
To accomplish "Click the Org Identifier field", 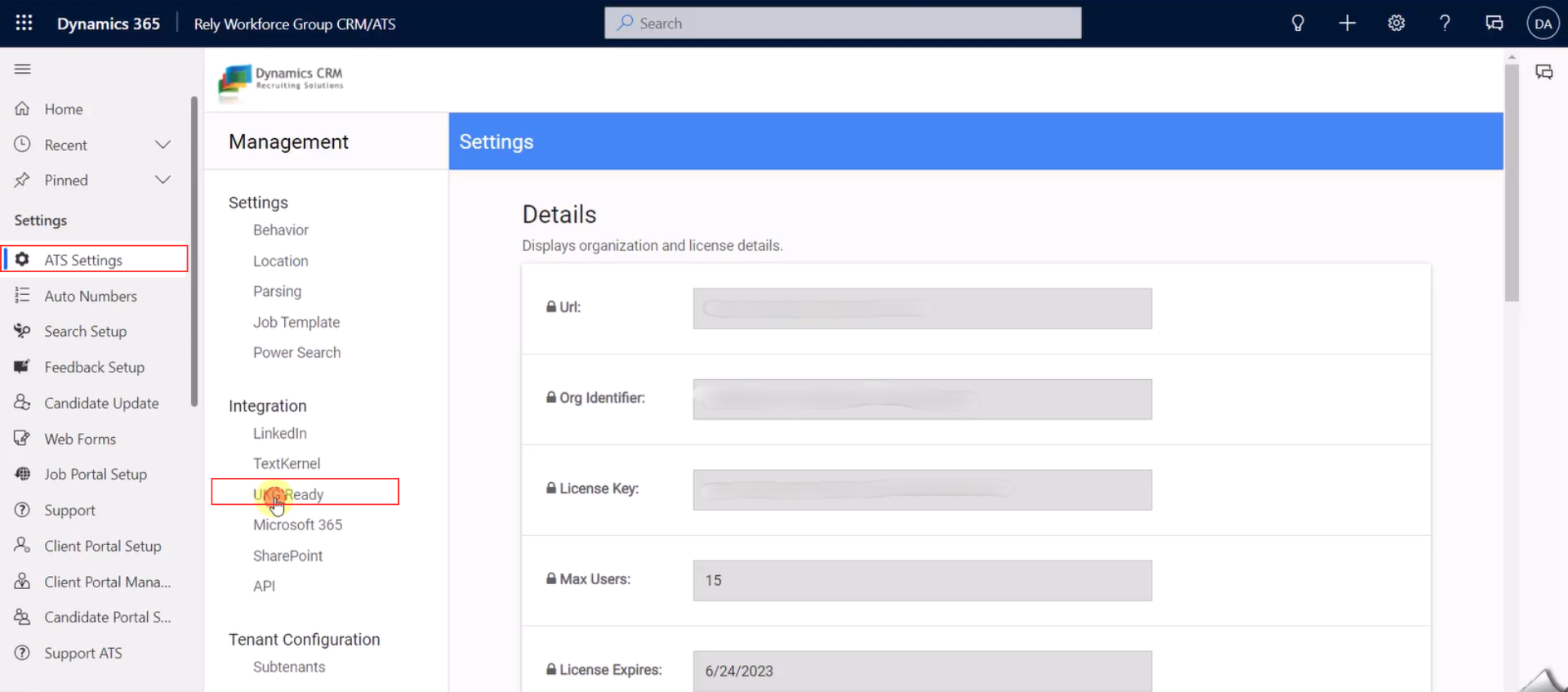I will tap(922, 399).
